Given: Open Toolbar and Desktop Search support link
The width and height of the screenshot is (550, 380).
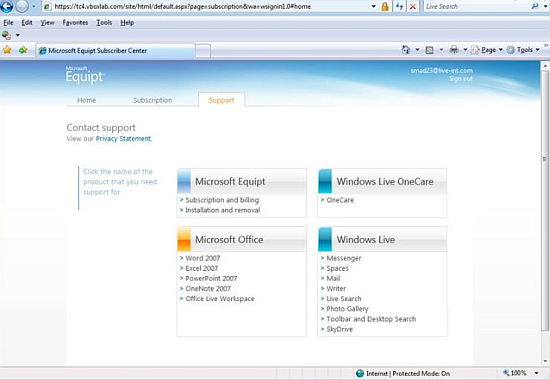Looking at the screenshot, I should click(x=371, y=319).
